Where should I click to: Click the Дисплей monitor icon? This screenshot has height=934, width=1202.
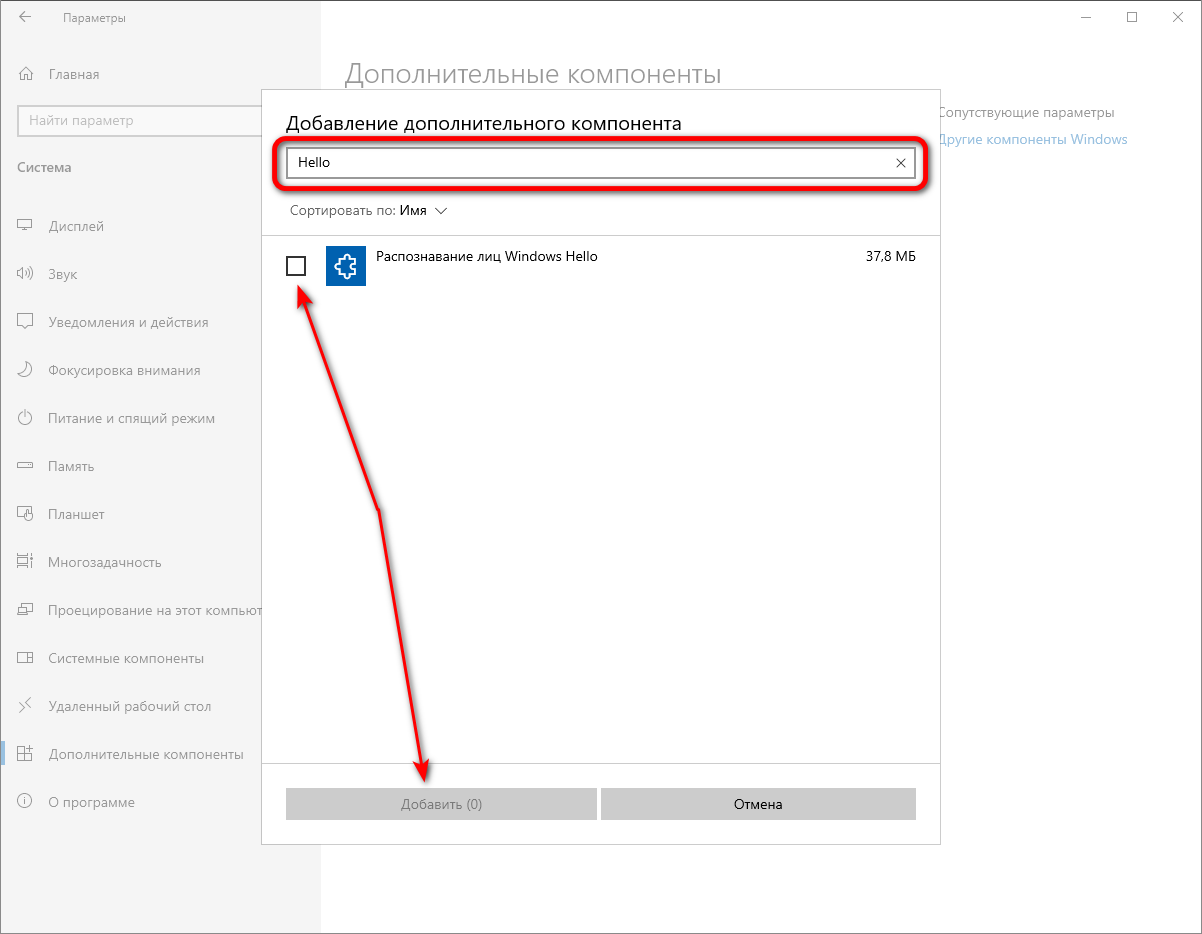[x=26, y=226]
